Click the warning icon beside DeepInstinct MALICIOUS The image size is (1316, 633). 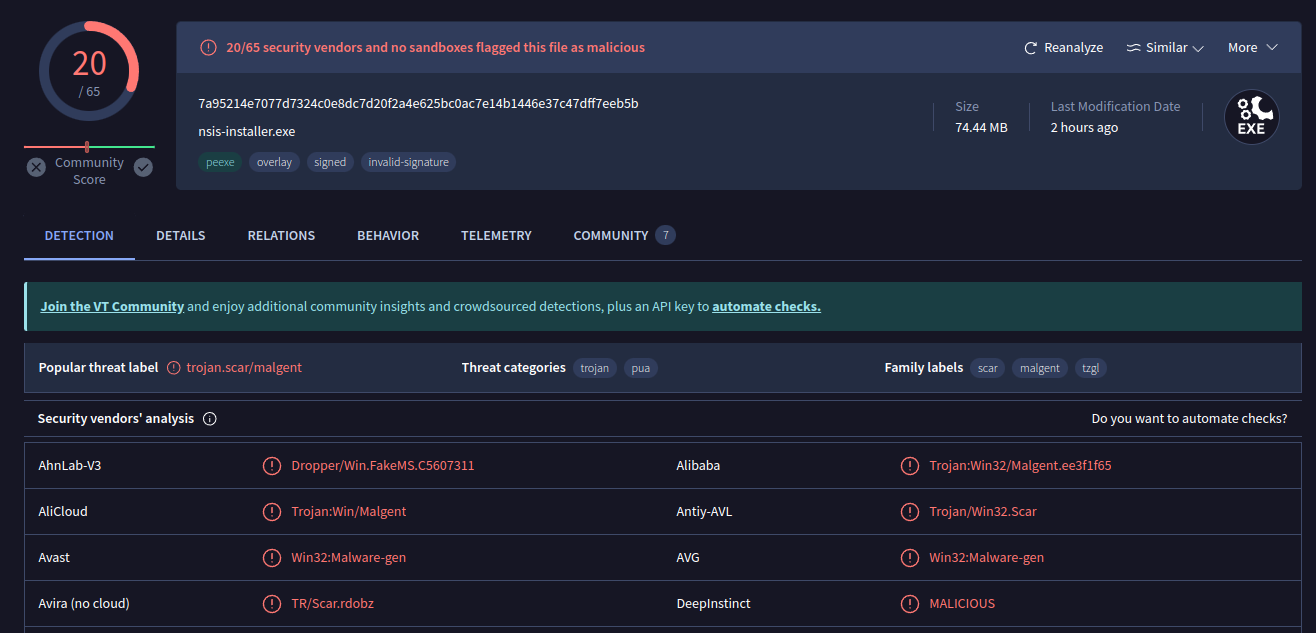(909, 604)
